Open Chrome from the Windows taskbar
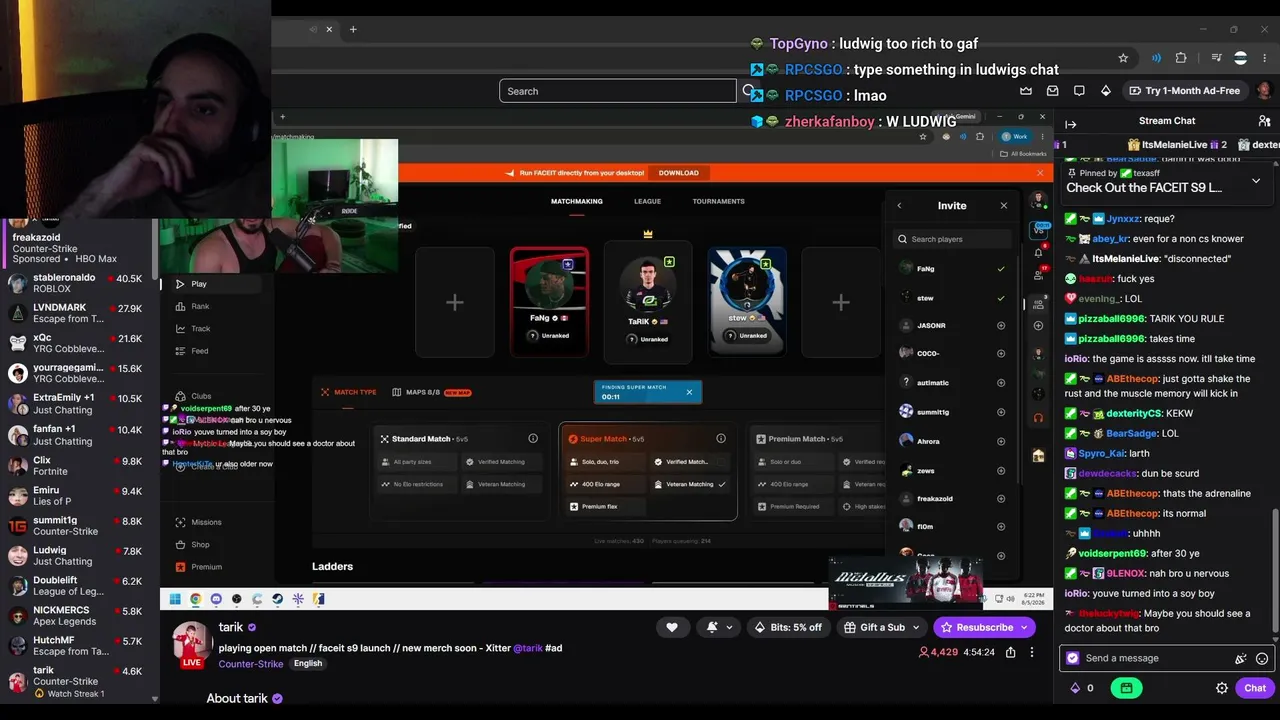 pos(195,599)
